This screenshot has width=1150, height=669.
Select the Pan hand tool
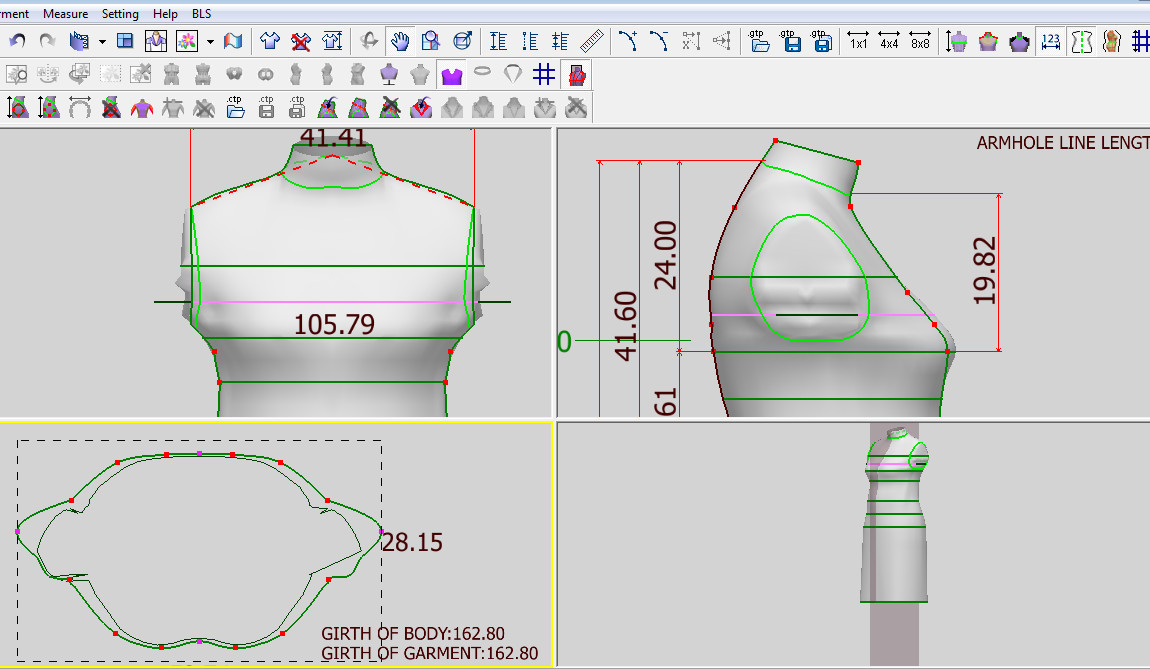(400, 41)
